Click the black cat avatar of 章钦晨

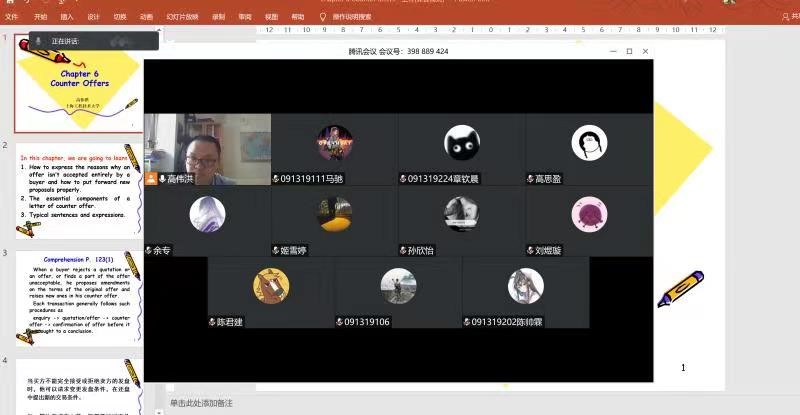(462, 143)
